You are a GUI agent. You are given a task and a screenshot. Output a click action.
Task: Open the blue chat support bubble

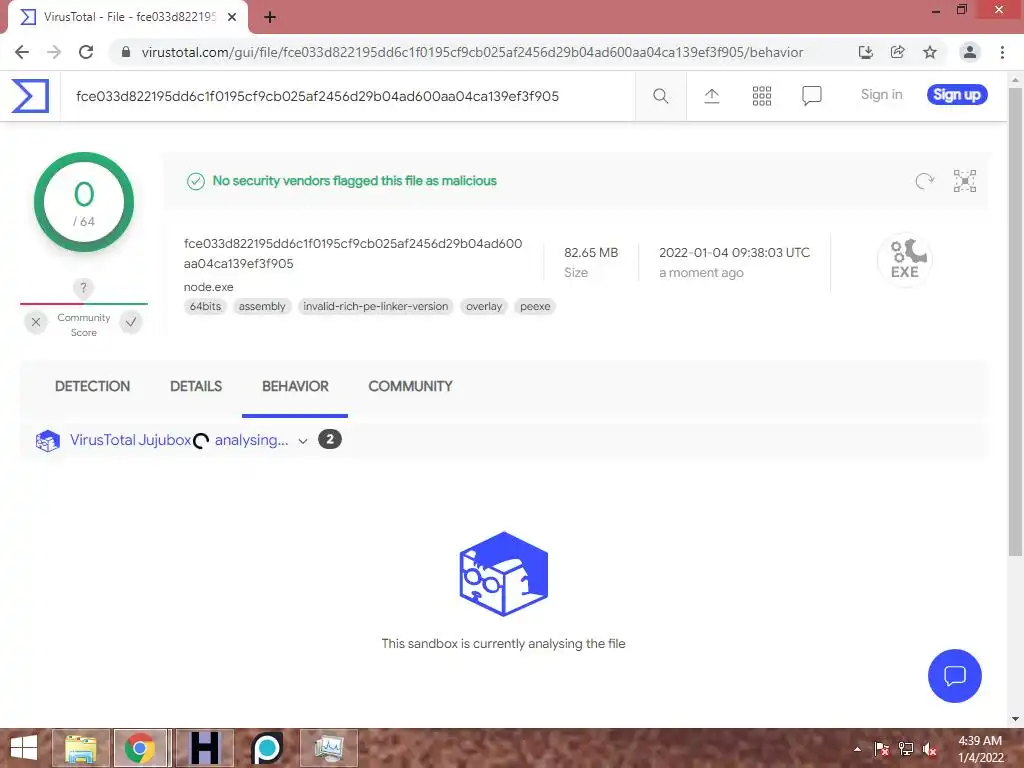pyautogui.click(x=954, y=676)
